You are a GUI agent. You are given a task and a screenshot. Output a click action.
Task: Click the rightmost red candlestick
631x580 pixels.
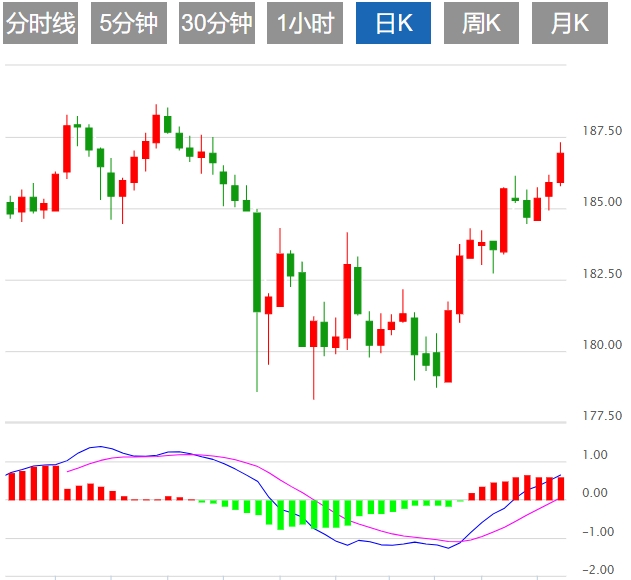coord(560,168)
